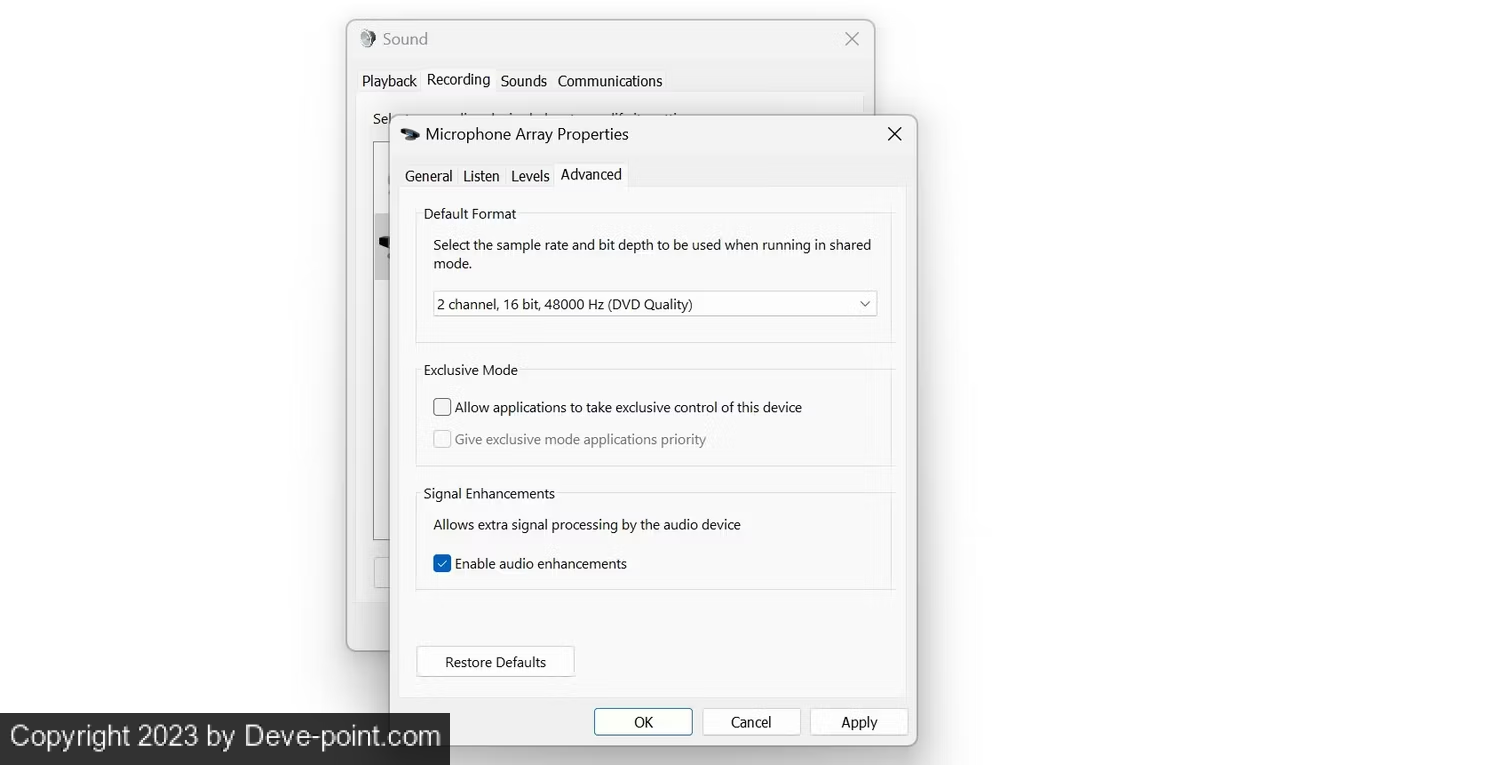Click the Restore Defaults button

click(495, 662)
